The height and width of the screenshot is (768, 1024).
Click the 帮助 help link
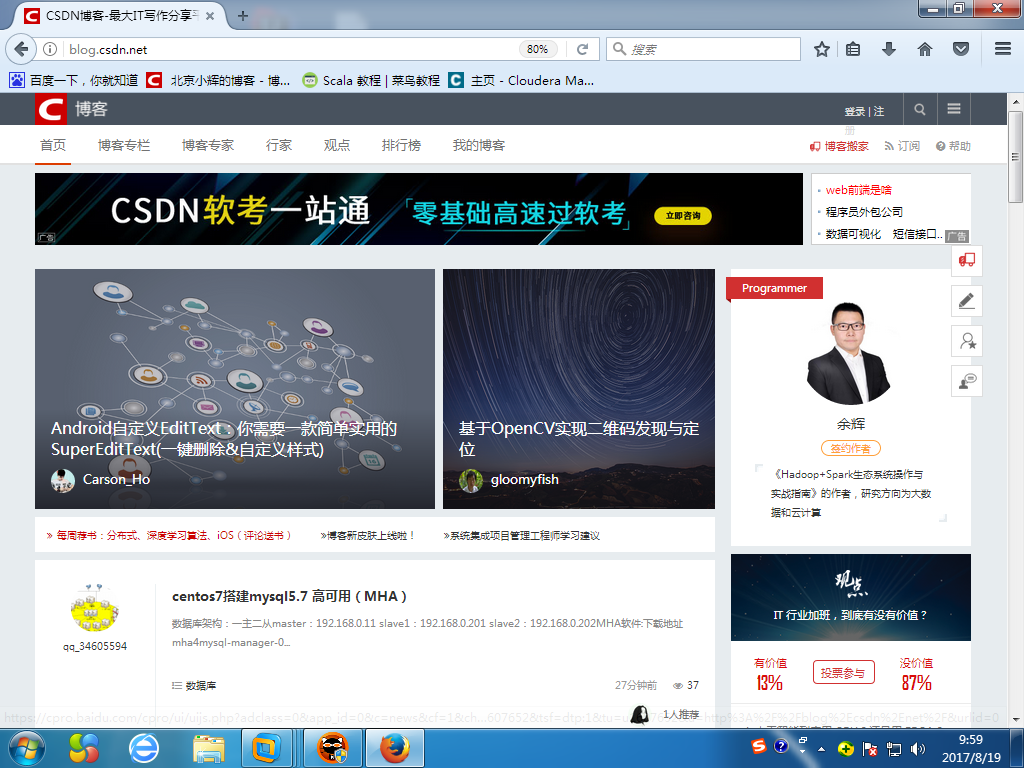coord(953,146)
